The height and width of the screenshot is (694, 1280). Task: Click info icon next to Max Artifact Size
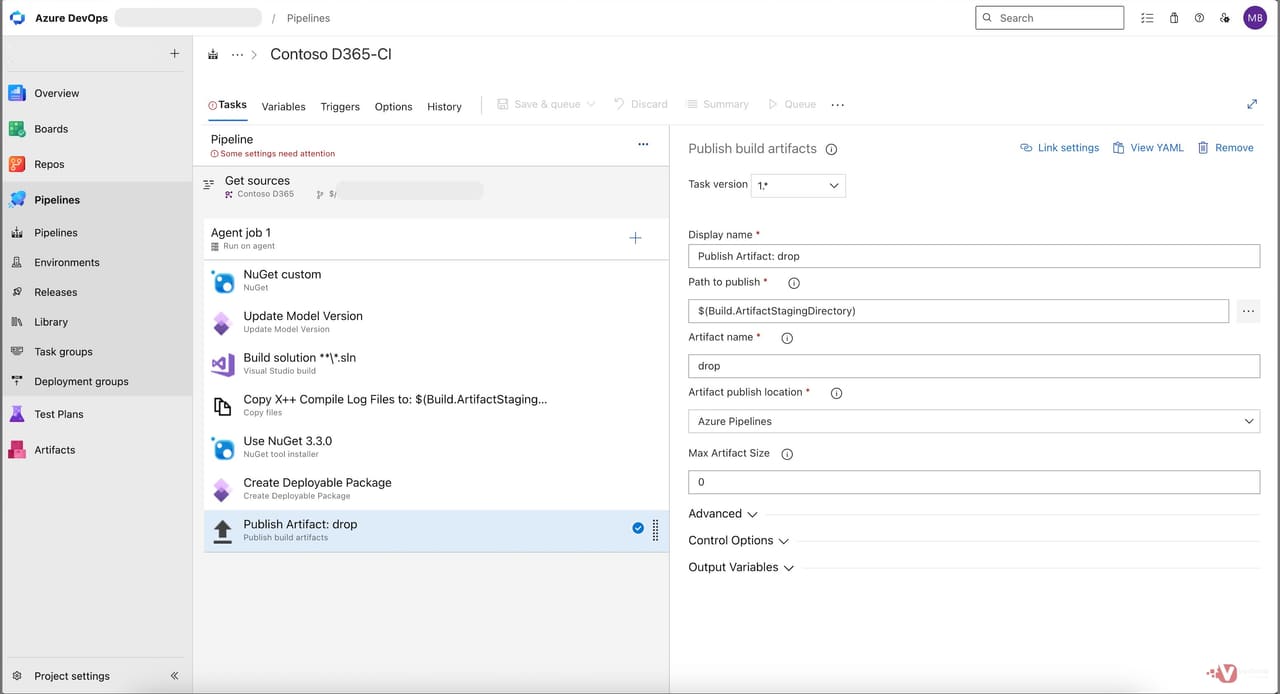787,454
